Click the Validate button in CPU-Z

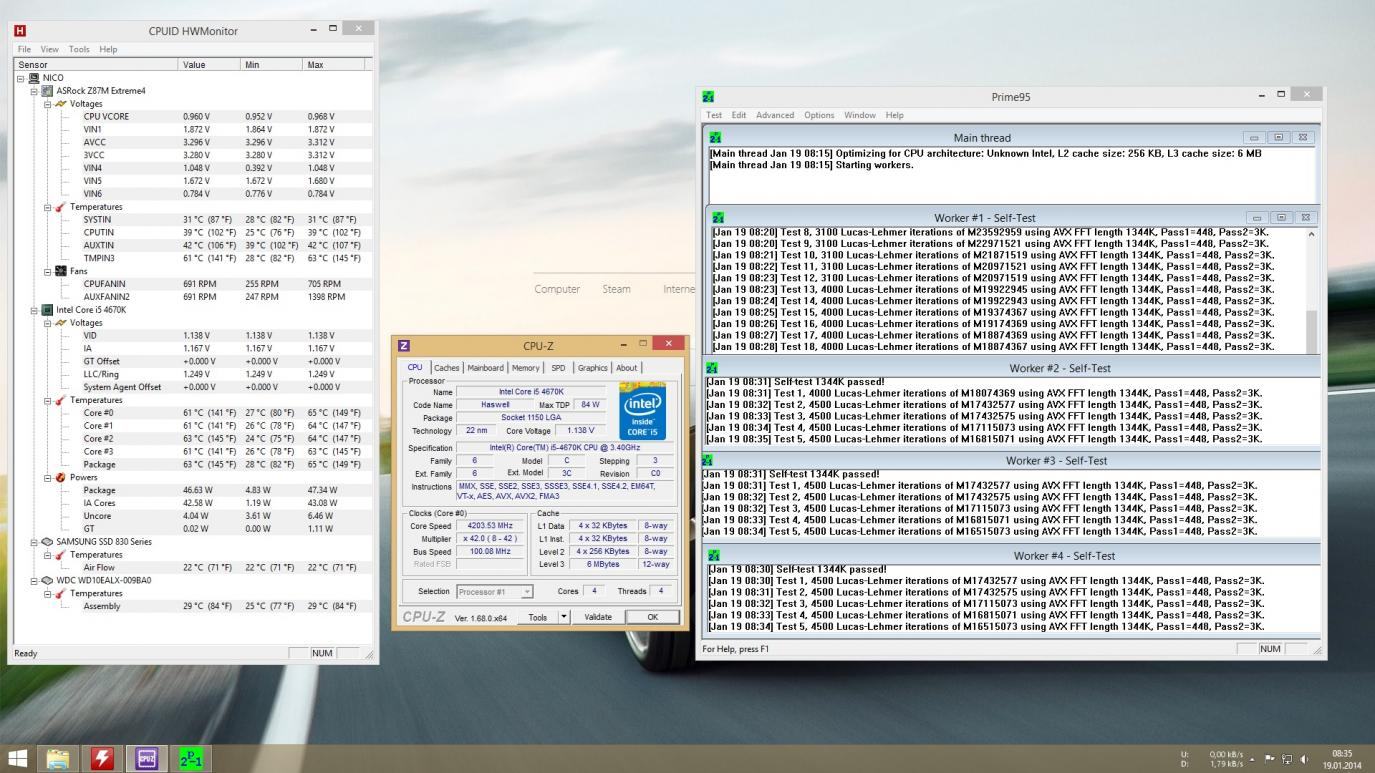point(598,617)
